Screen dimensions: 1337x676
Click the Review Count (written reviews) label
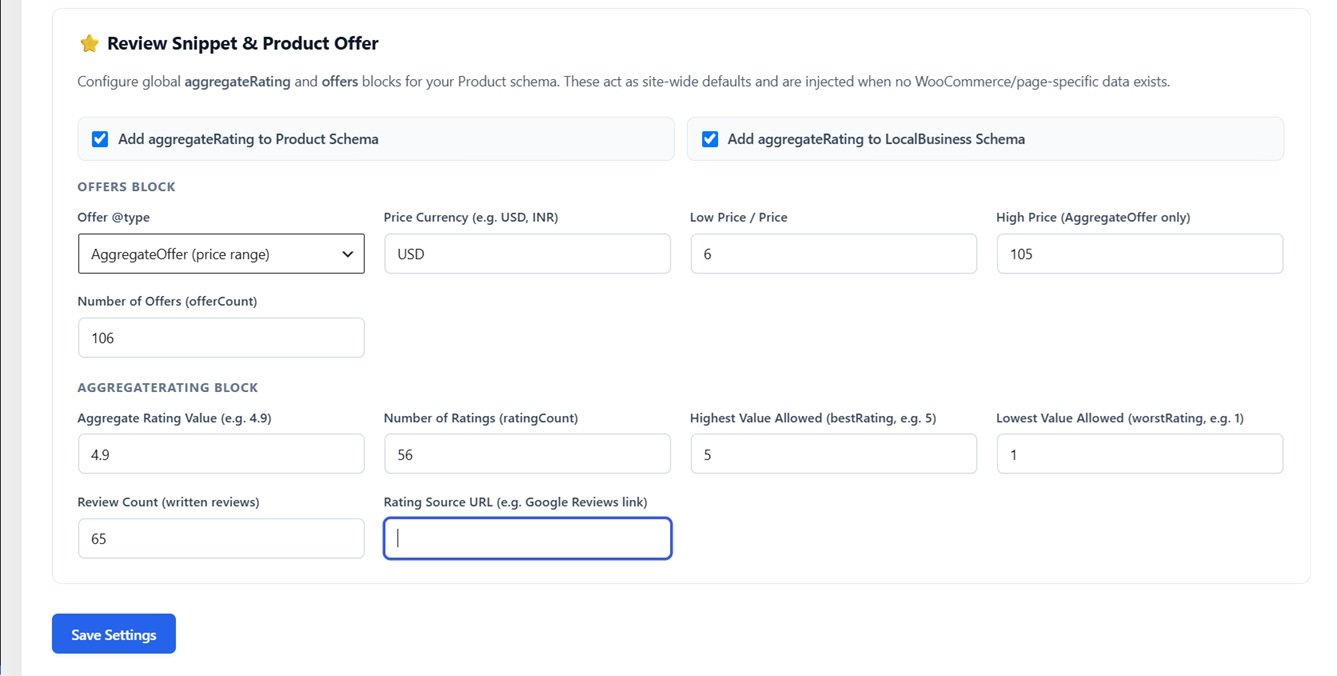[169, 502]
